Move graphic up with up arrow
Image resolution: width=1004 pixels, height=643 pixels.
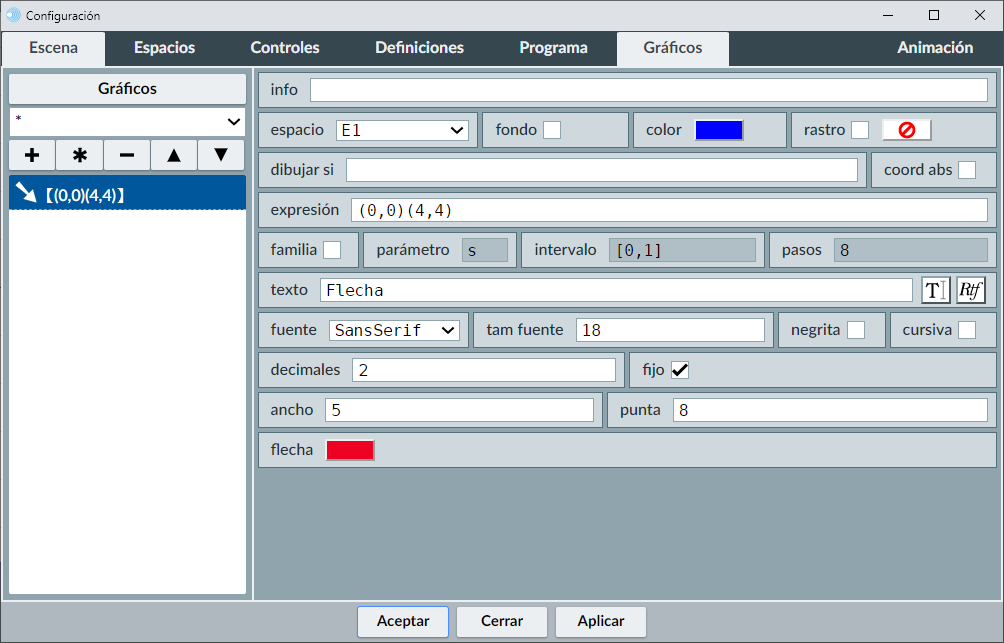174,155
